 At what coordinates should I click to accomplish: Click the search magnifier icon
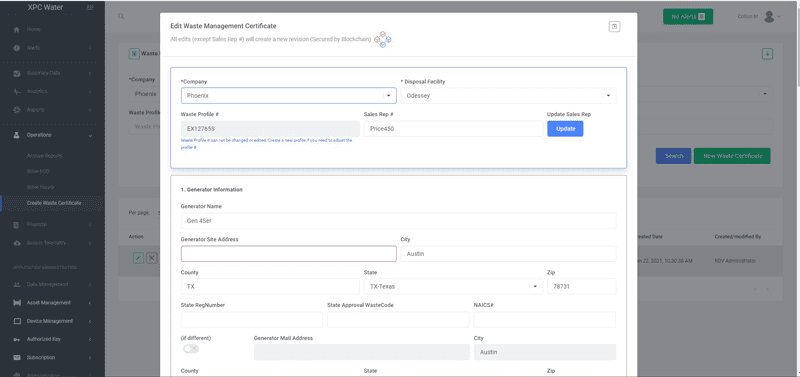coord(121,16)
